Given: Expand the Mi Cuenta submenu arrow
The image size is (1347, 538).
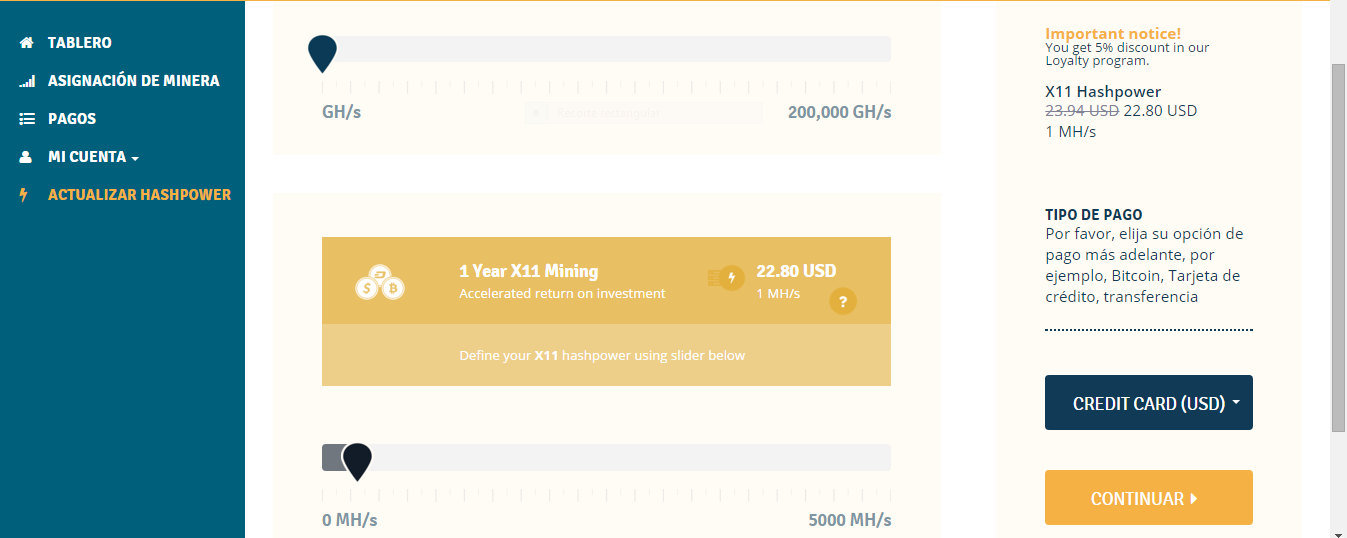Looking at the screenshot, I should pos(135,158).
